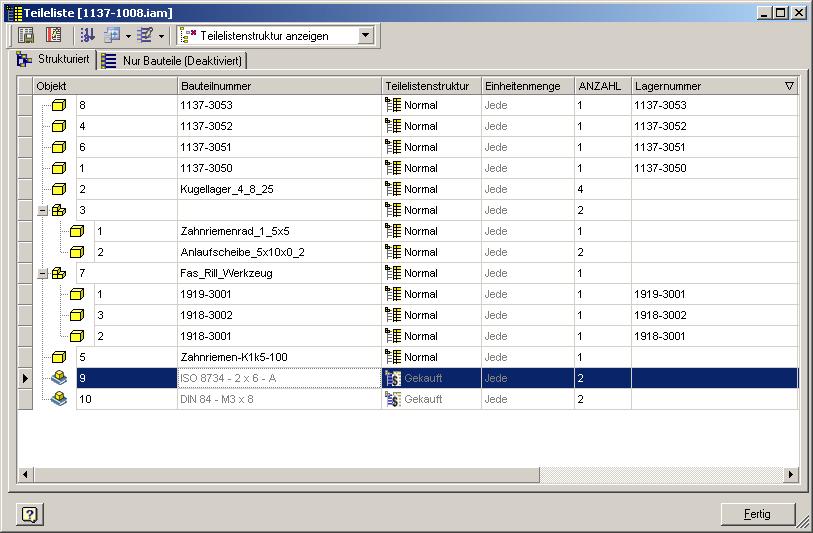This screenshot has height=533, width=813.
Task: Click the Fertig button
Action: tap(758, 514)
